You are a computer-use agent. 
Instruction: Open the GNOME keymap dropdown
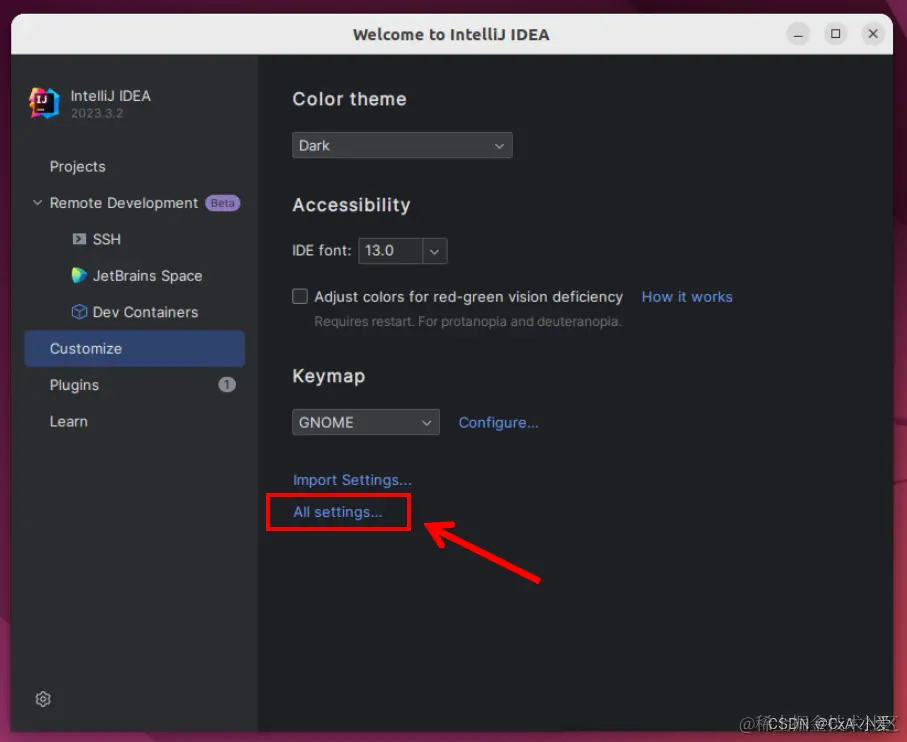(x=366, y=422)
